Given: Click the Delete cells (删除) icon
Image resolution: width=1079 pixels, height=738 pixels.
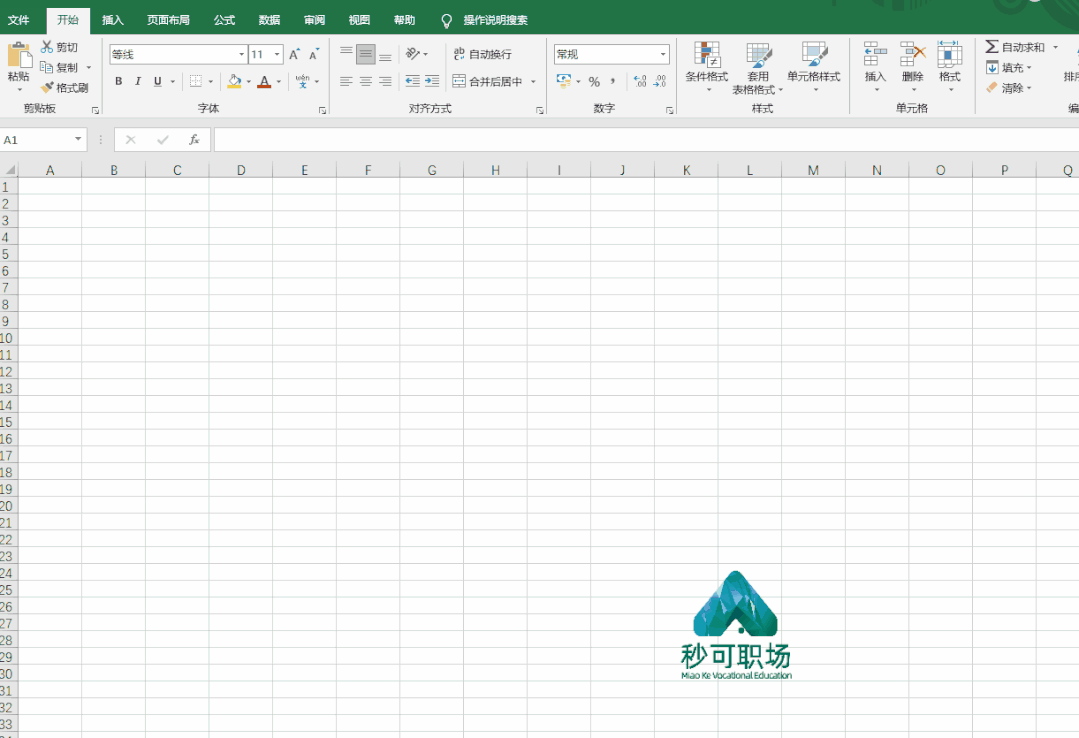Looking at the screenshot, I should 912,54.
